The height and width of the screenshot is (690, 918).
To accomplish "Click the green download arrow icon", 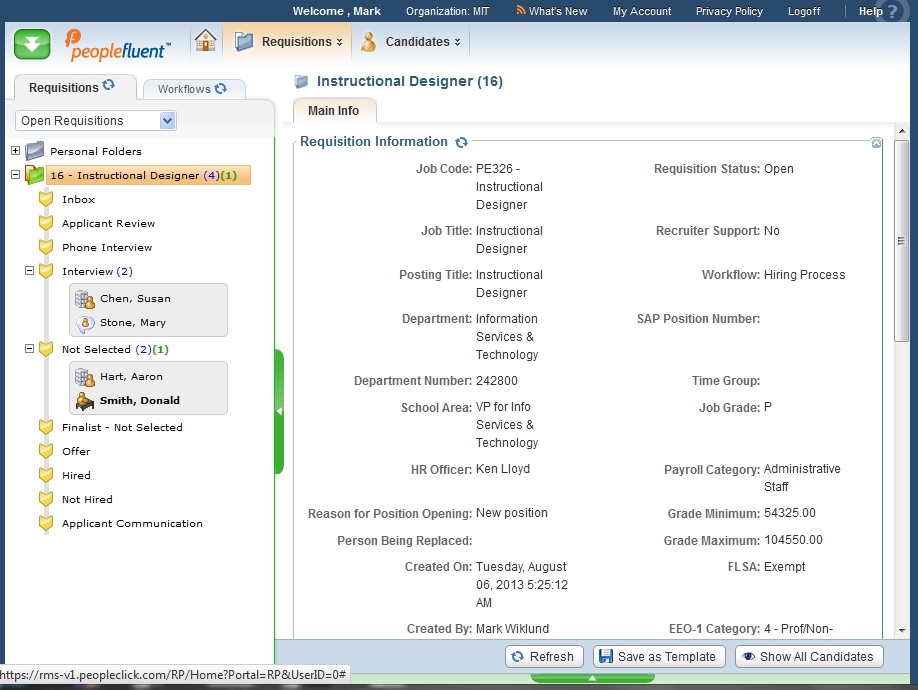I will [x=32, y=43].
